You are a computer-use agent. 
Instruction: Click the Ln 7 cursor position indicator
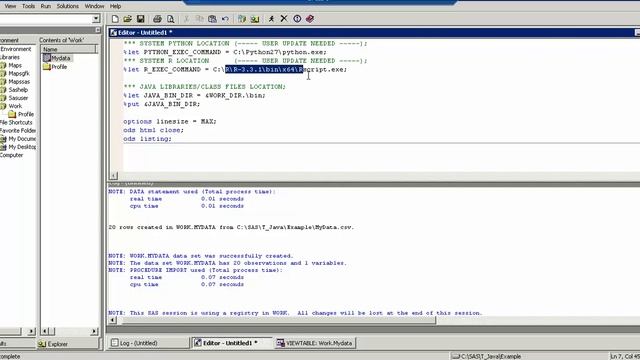point(624,356)
